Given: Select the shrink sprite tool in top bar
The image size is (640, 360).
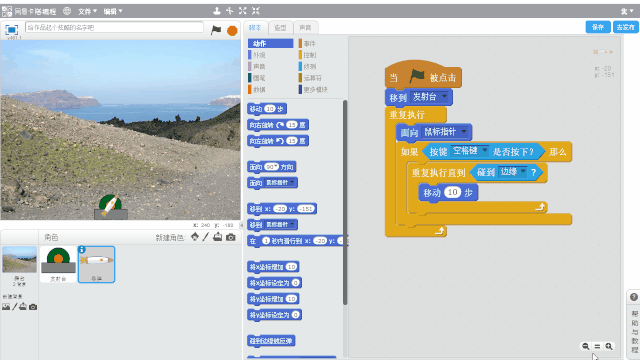Looking at the screenshot, I should click(256, 11).
